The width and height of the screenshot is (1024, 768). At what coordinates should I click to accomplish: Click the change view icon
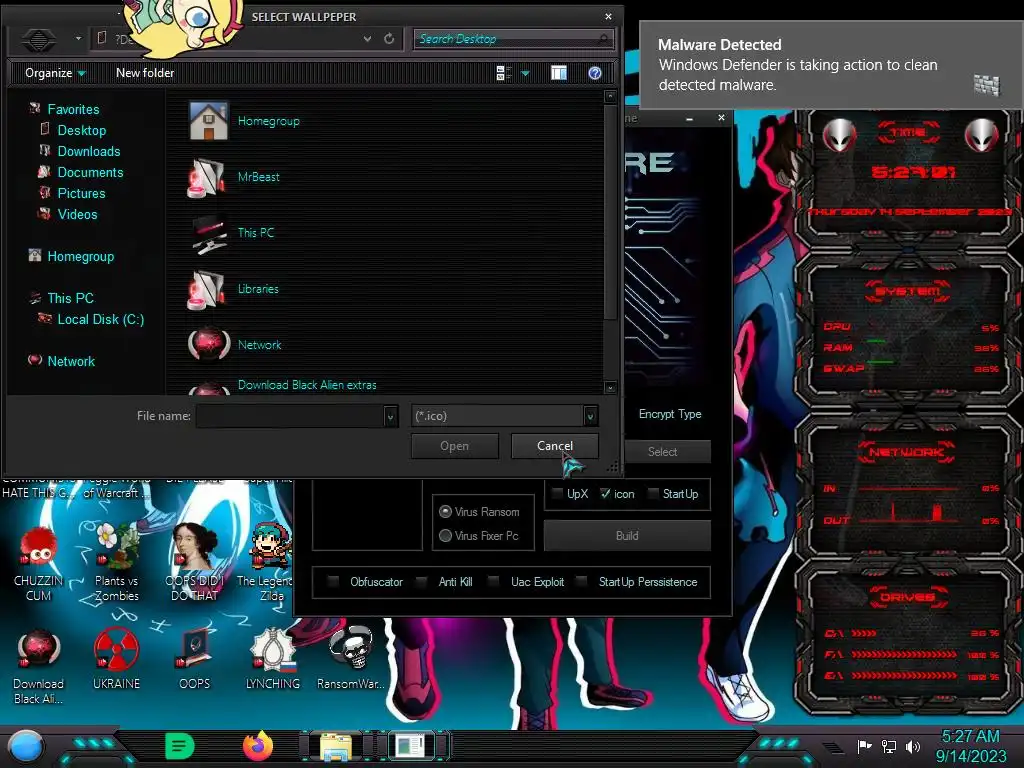504,73
